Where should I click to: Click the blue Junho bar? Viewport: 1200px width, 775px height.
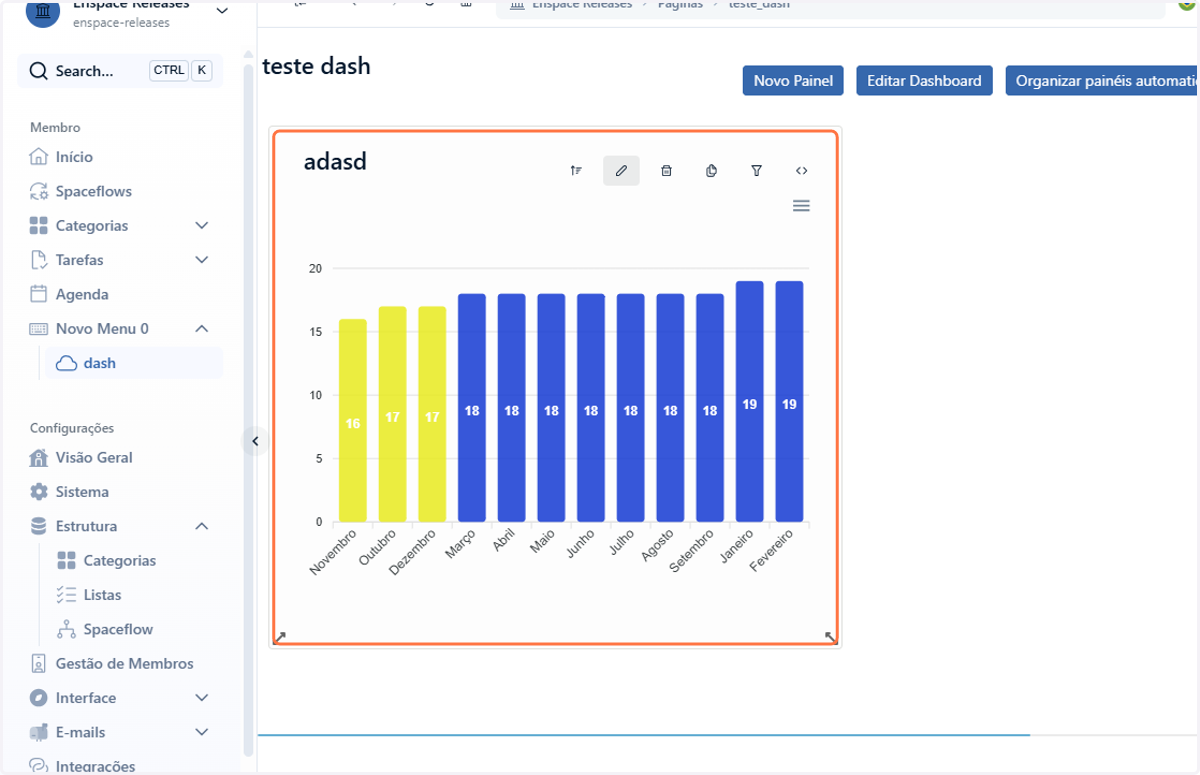[591, 408]
